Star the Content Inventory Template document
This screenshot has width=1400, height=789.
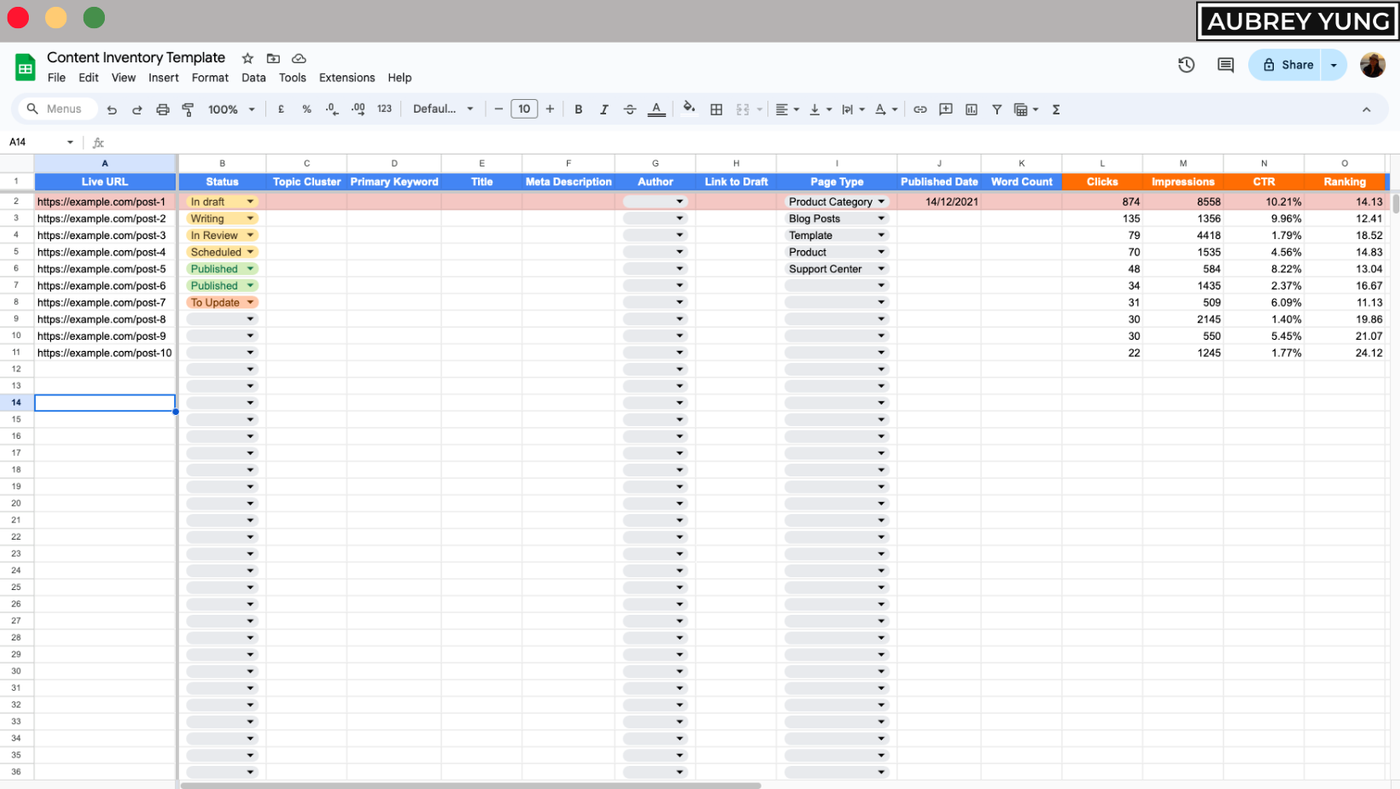click(246, 58)
